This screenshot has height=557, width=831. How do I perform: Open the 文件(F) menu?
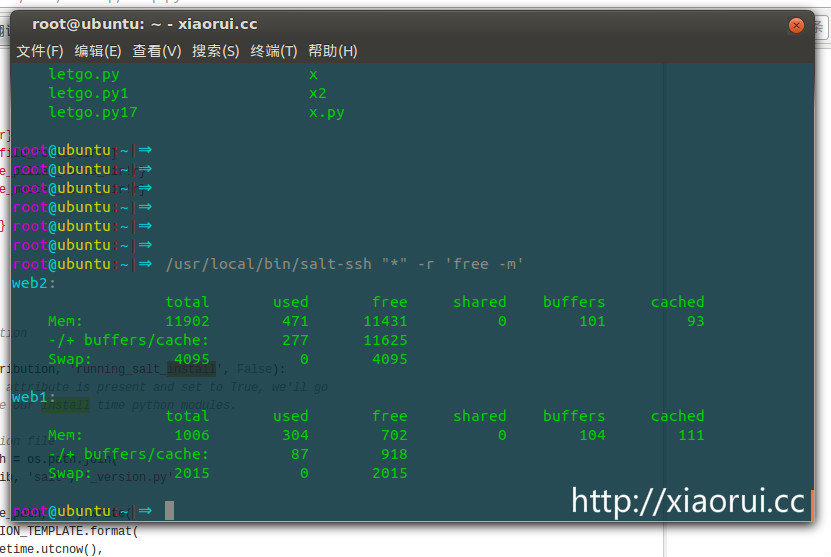40,51
